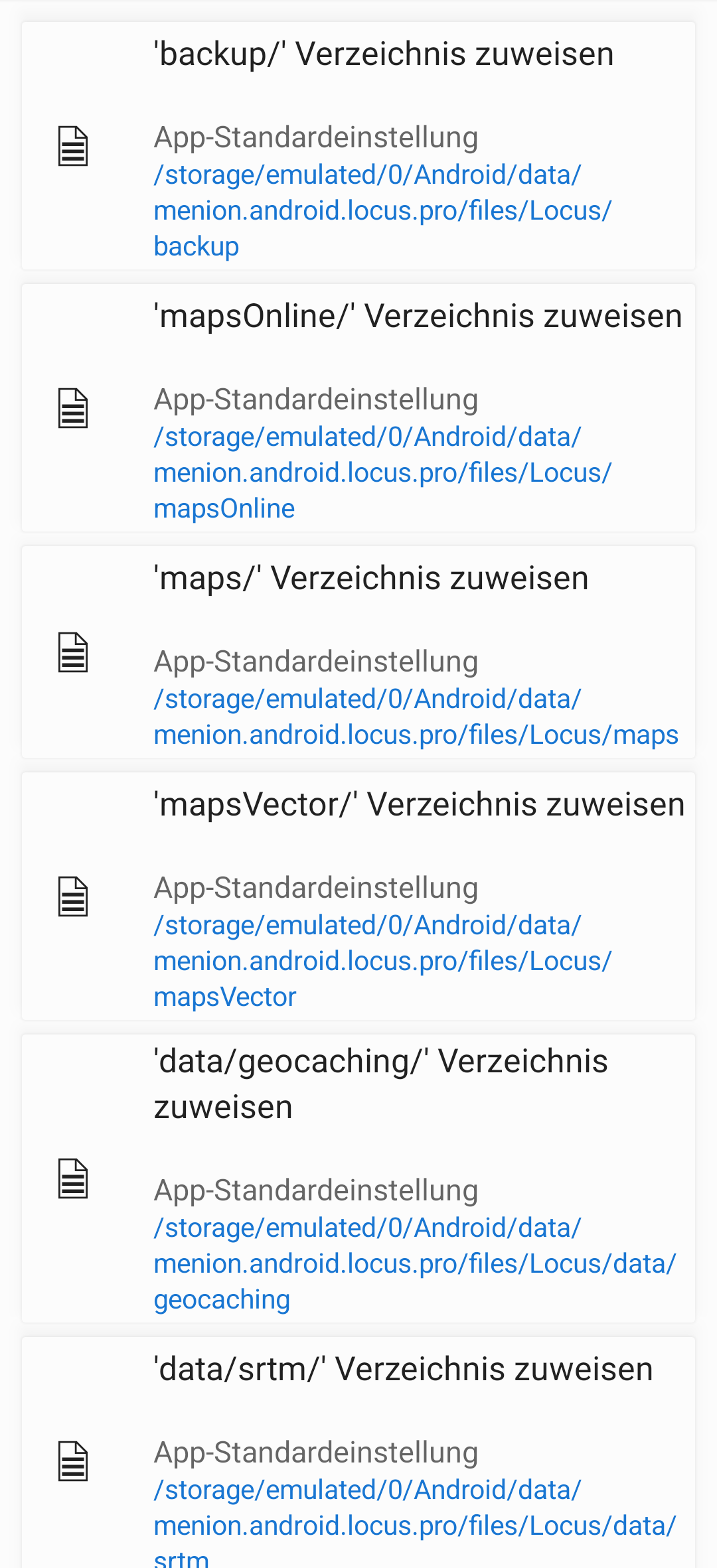Click the blue path ending in Locus/backup
This screenshot has height=1568, width=717.
pyautogui.click(x=382, y=210)
